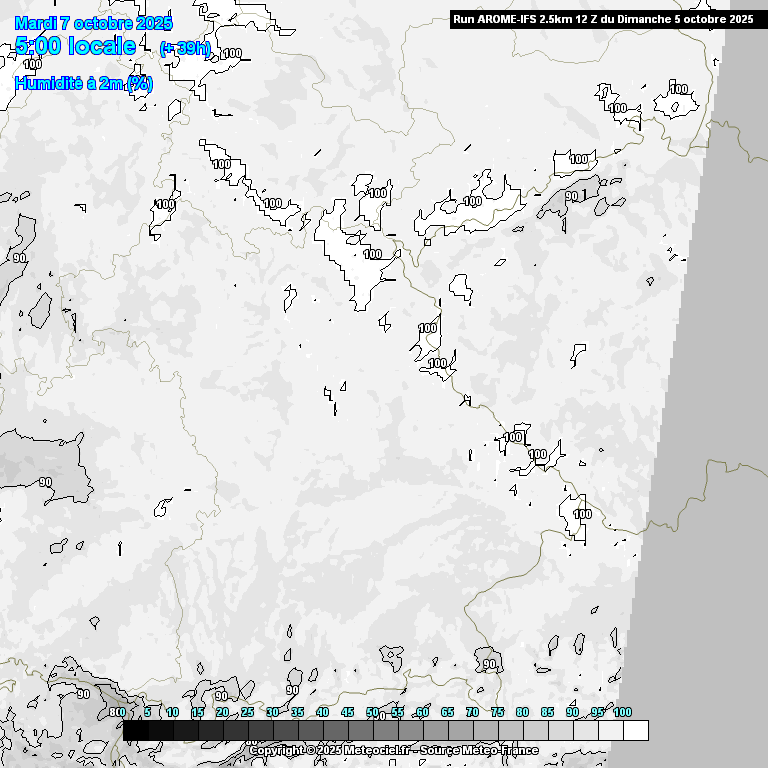Click the 100 contour label at top right
The image size is (768, 768).
coord(679,90)
